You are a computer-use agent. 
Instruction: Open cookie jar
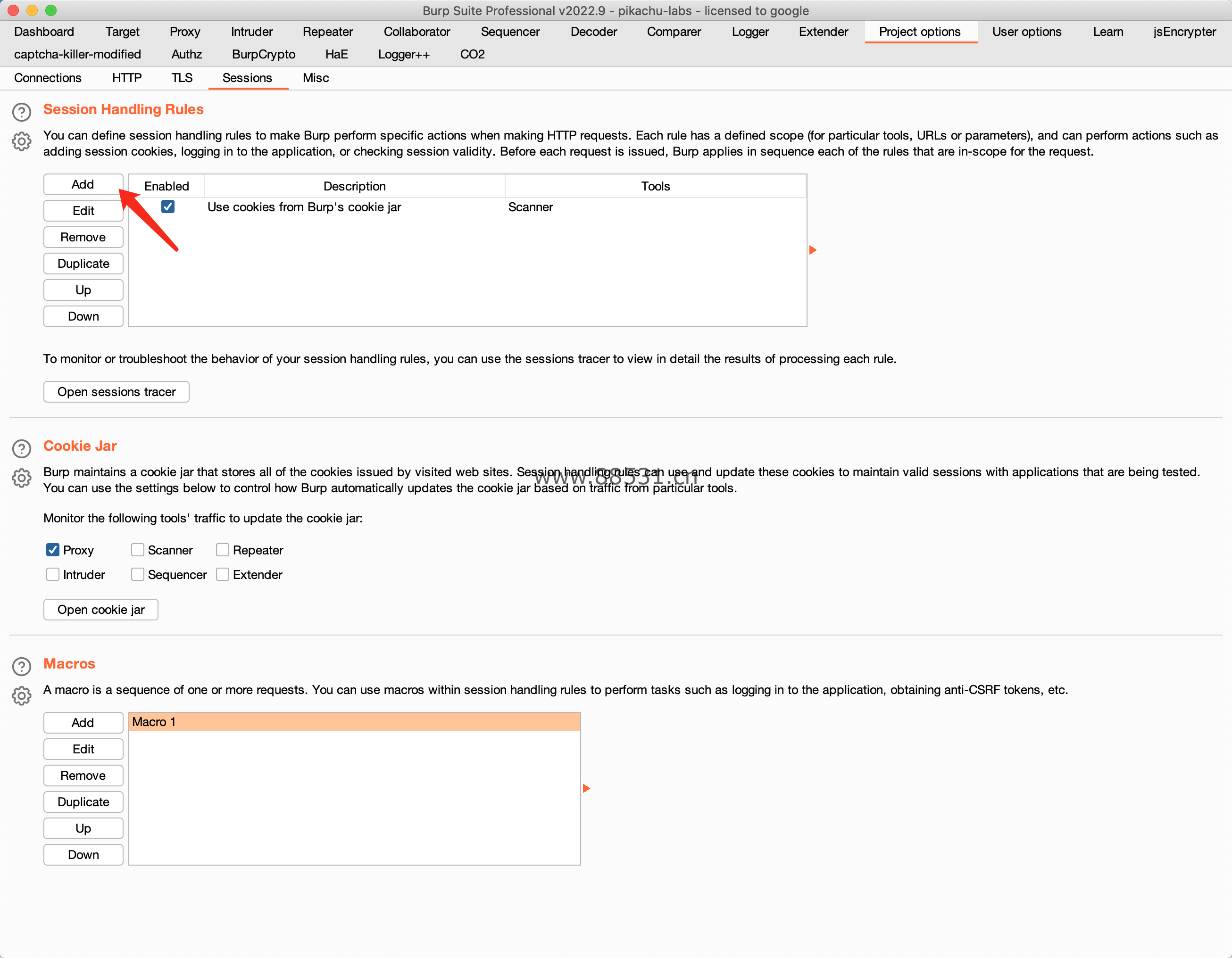[101, 610]
